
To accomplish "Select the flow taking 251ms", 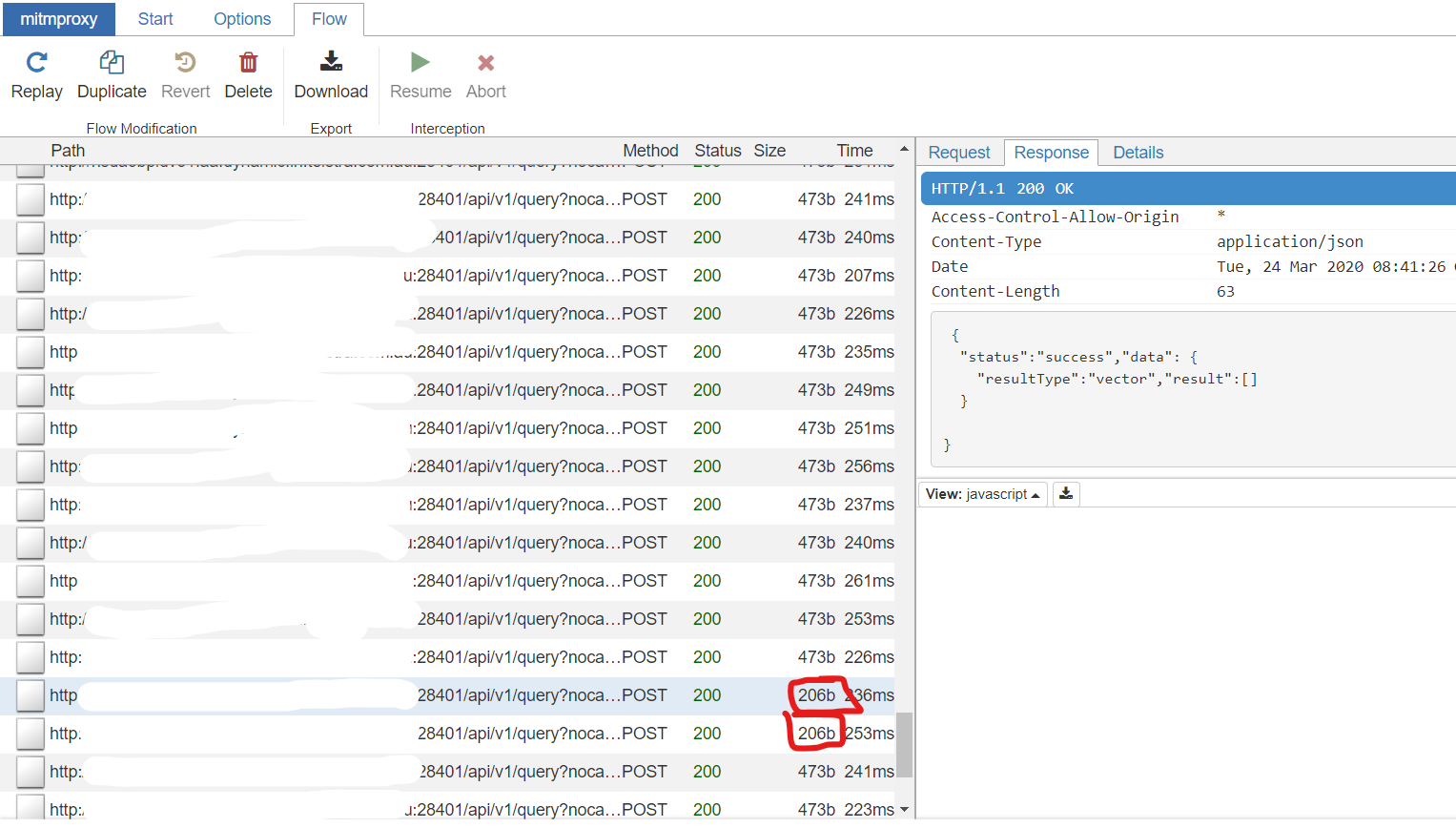I will (x=447, y=428).
